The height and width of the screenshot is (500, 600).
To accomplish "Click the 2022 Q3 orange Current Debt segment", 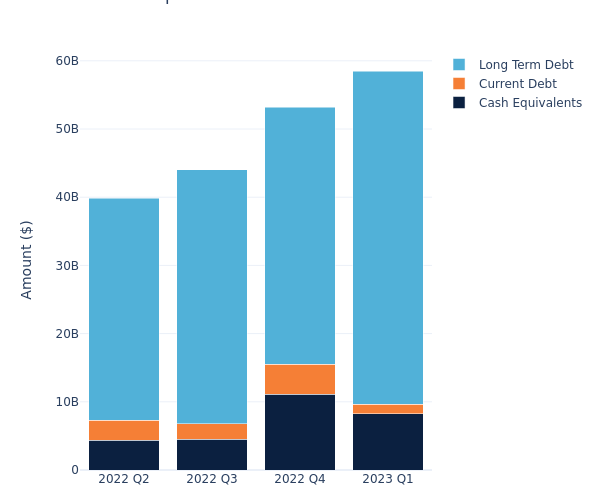I will point(212,431).
